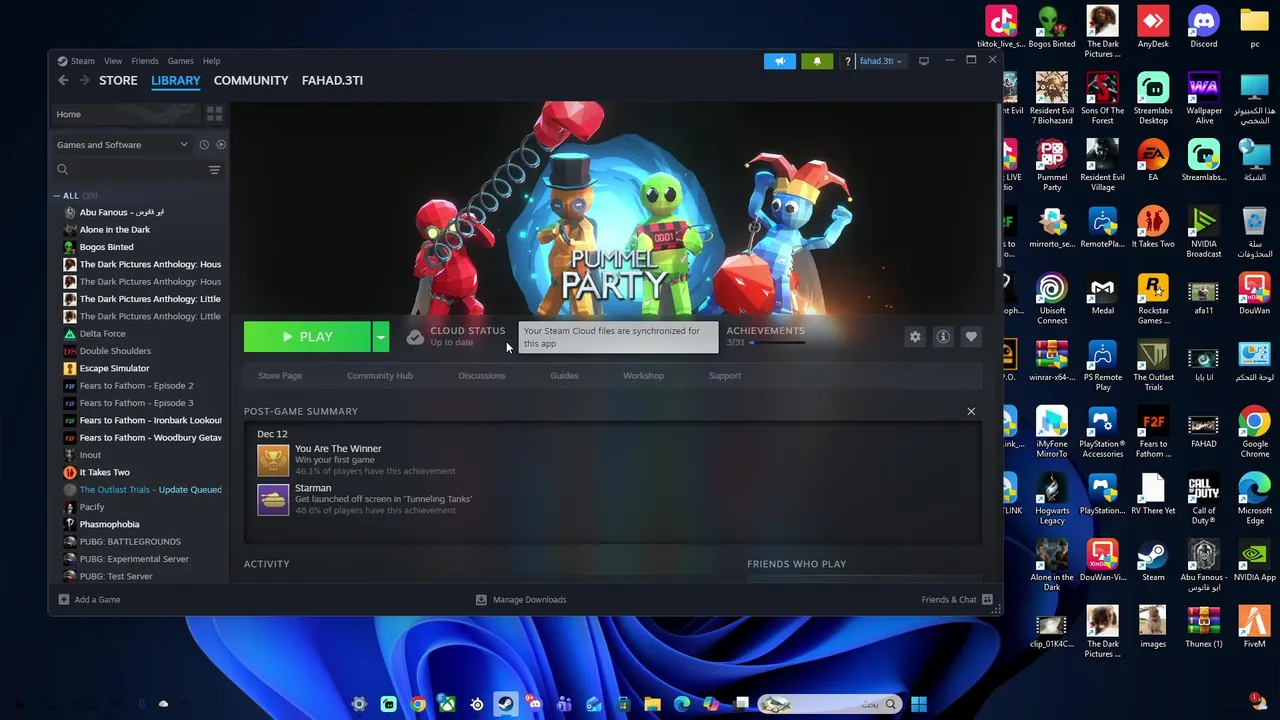The height and width of the screenshot is (720, 1280).
Task: Open the FAHAD.3TI profile tab
Action: pyautogui.click(x=332, y=80)
